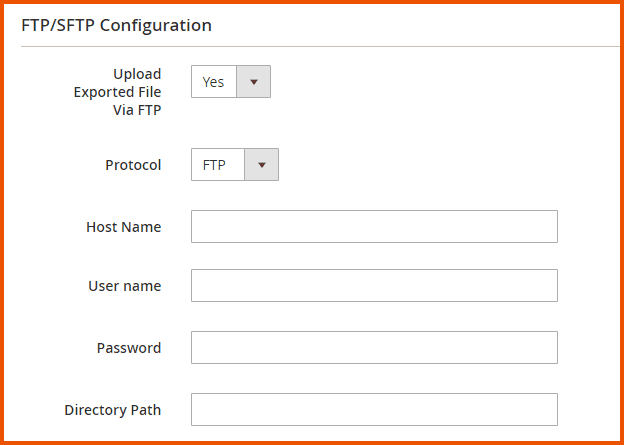Click the 'Yes' value in the upload dropdown
The image size is (624, 445).
pos(213,82)
